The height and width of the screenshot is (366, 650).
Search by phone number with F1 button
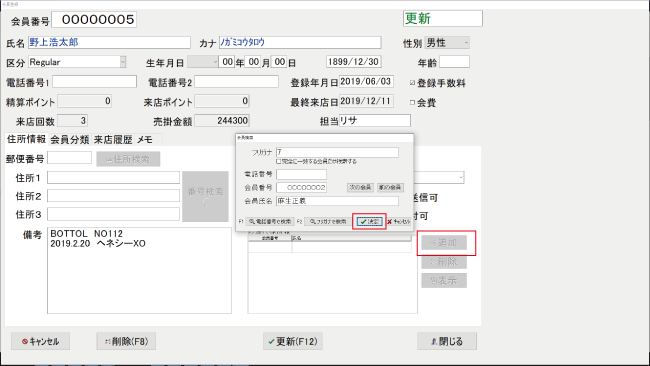[269, 222]
